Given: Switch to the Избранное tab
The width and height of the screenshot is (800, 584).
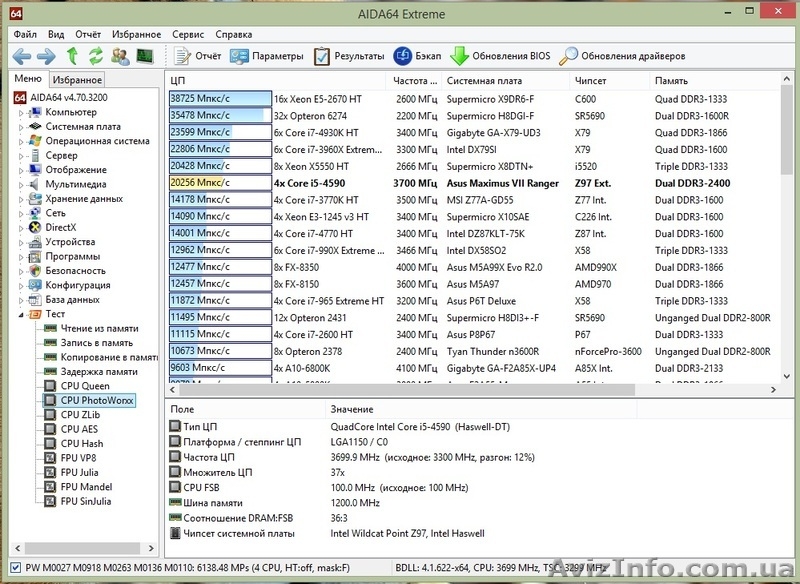Looking at the screenshot, I should point(76,78).
